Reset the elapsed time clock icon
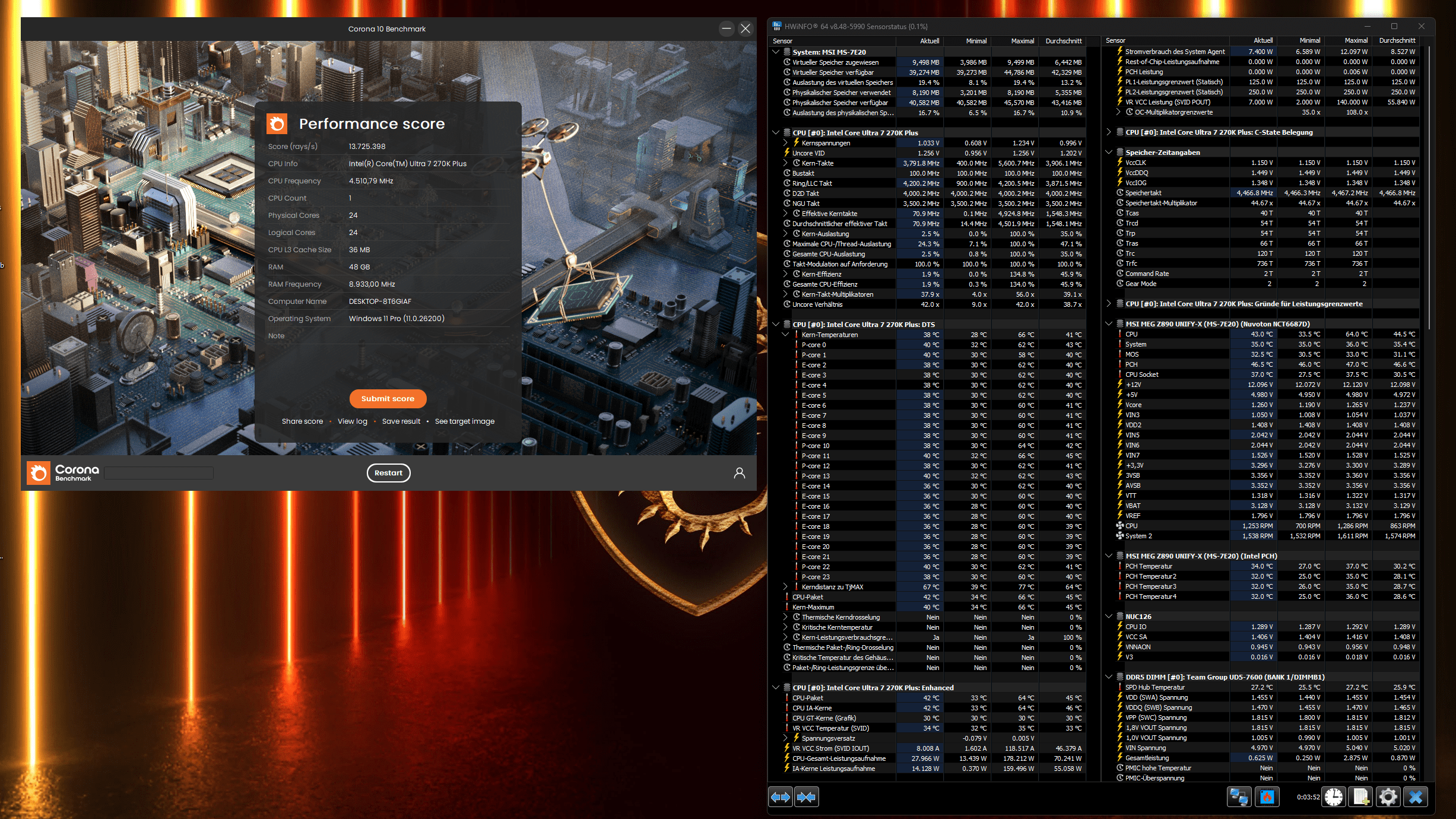Viewport: 1456px width, 819px height. (x=1334, y=797)
